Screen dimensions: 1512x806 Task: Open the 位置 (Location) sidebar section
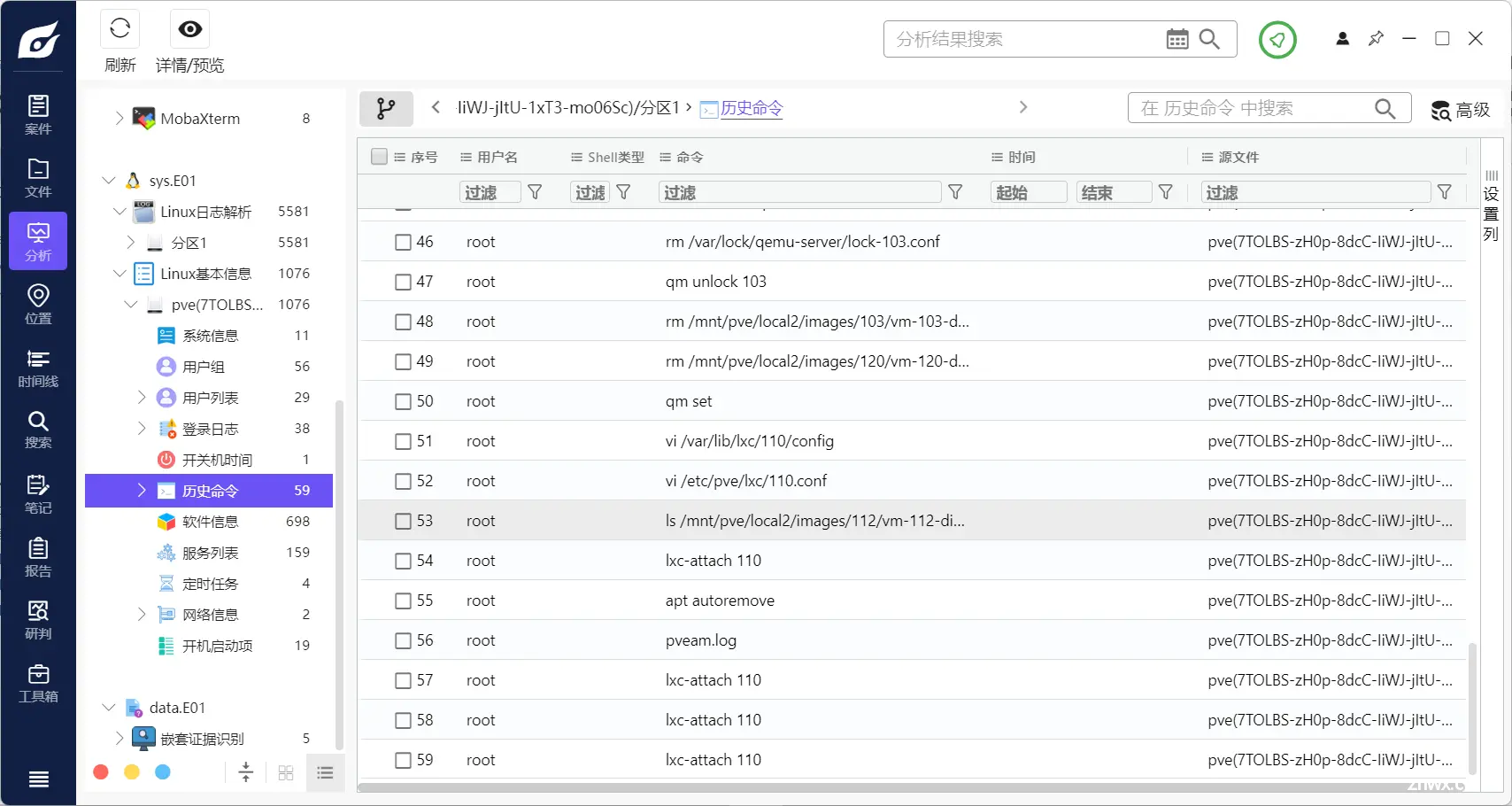38,304
